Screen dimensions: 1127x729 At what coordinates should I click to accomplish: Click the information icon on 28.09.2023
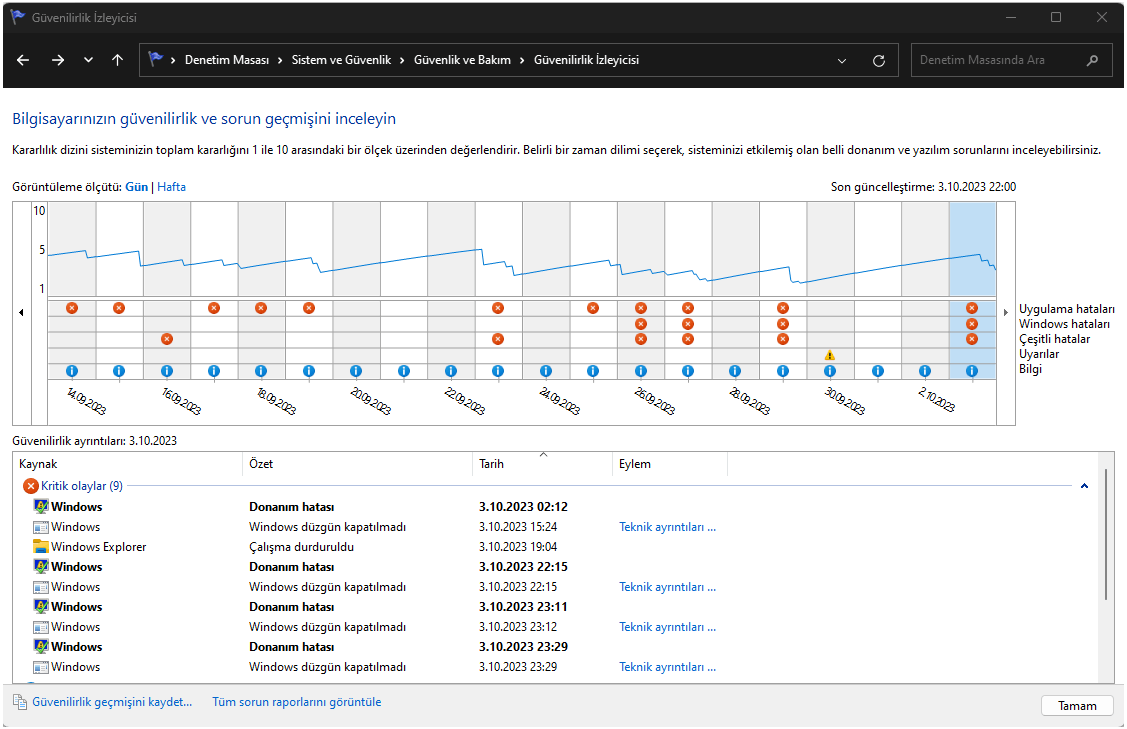(735, 371)
